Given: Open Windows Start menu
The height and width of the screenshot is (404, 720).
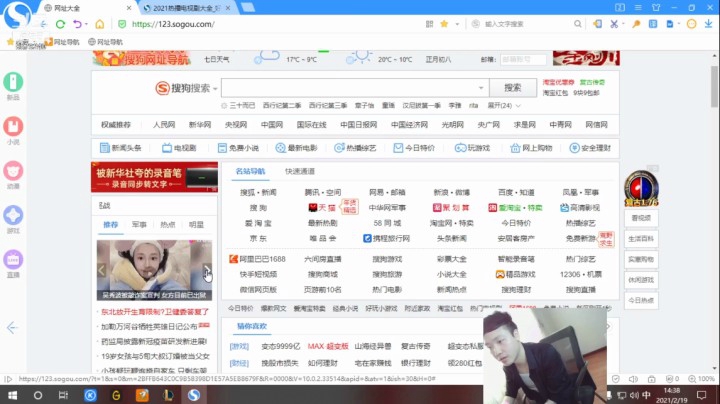Looking at the screenshot, I should 12,395.
